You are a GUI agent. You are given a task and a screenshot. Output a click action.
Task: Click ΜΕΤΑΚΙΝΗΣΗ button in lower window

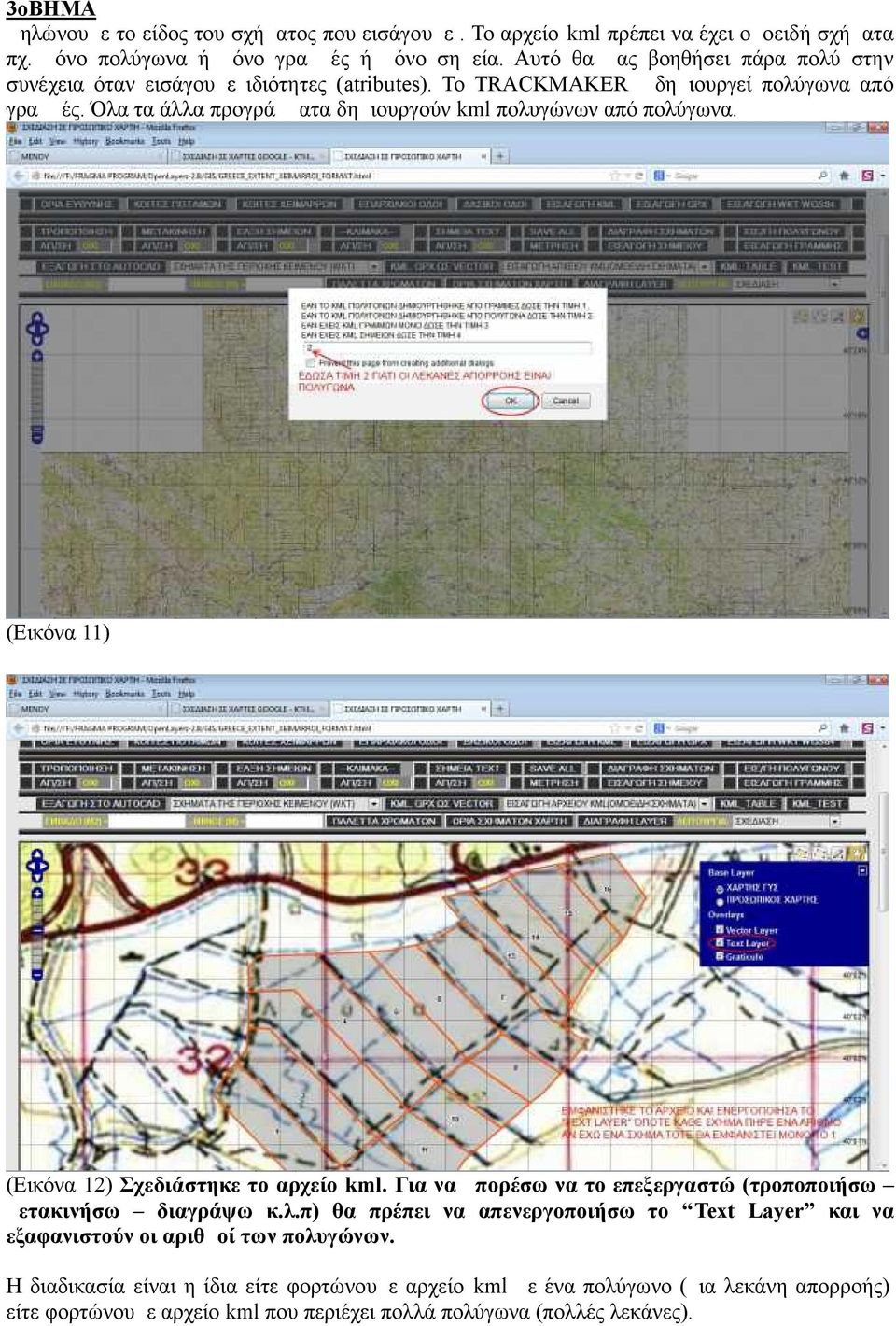(172, 769)
